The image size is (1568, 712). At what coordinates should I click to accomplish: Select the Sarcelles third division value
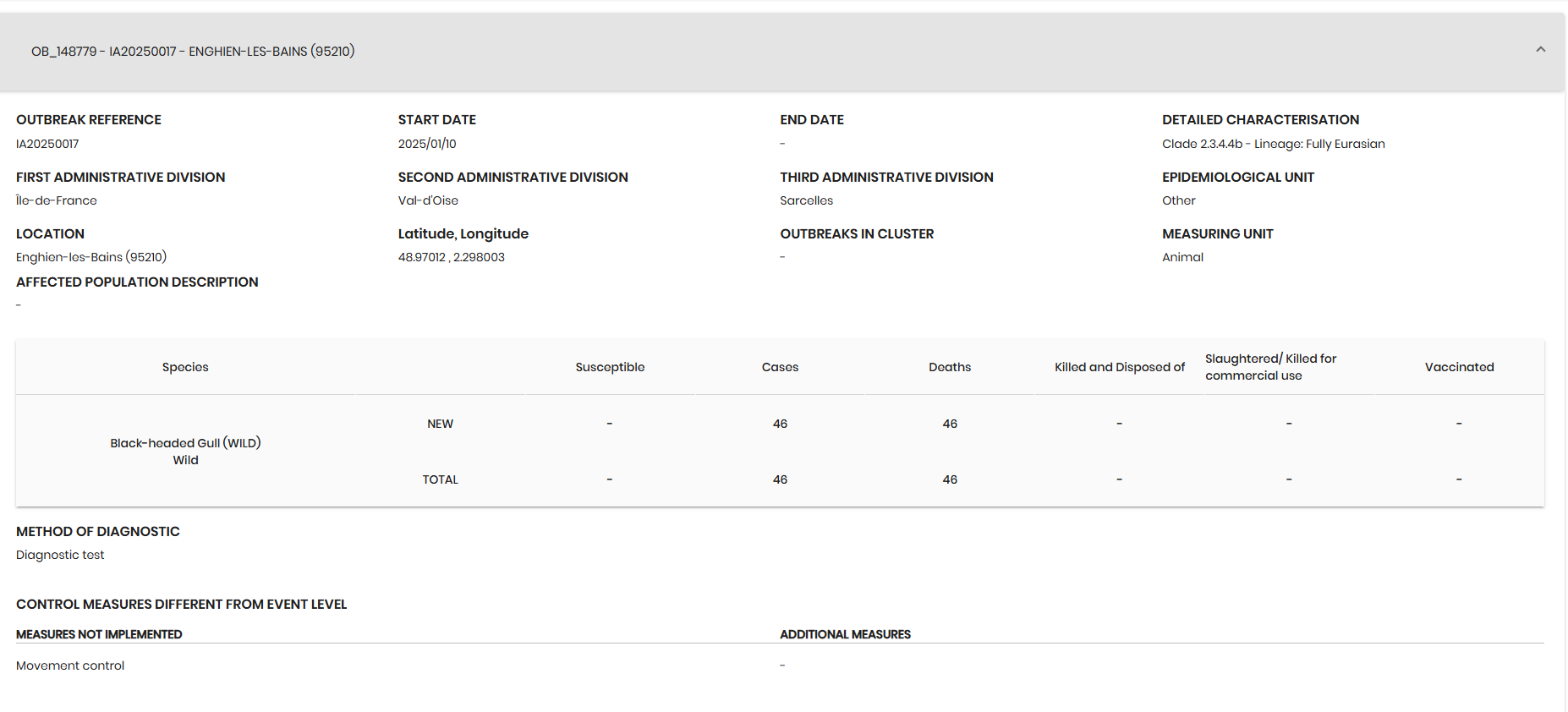point(806,200)
